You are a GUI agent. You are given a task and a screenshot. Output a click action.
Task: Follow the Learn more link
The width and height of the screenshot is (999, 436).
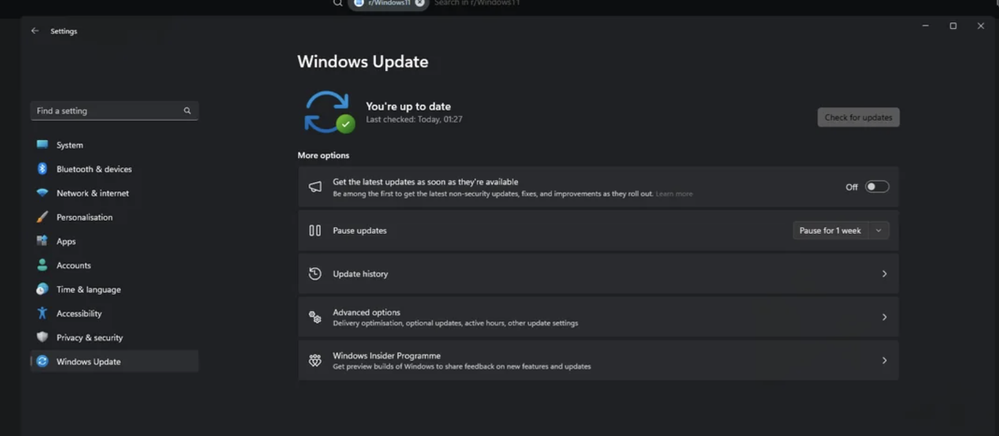(674, 194)
